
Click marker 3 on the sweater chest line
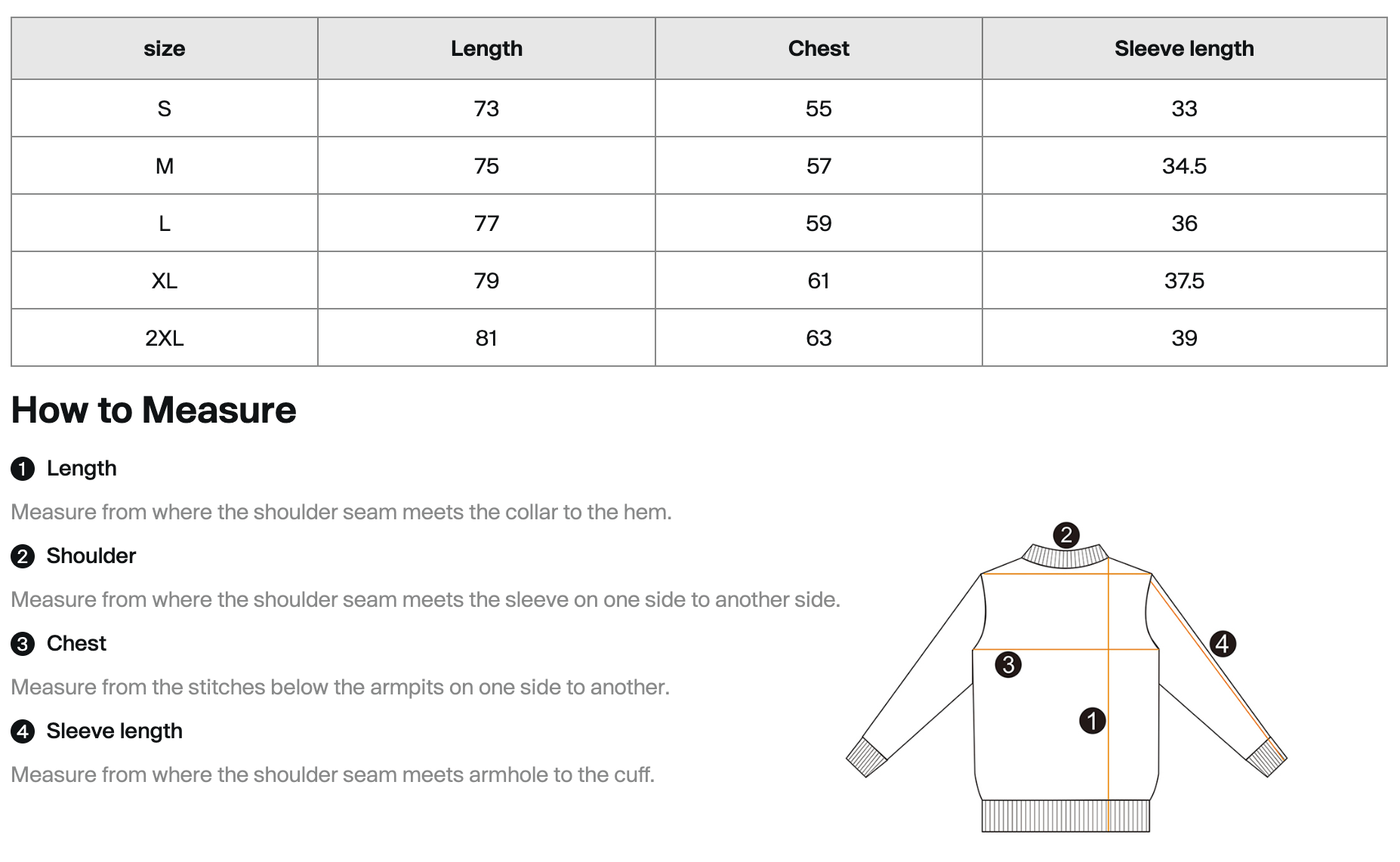pyautogui.click(x=1008, y=664)
